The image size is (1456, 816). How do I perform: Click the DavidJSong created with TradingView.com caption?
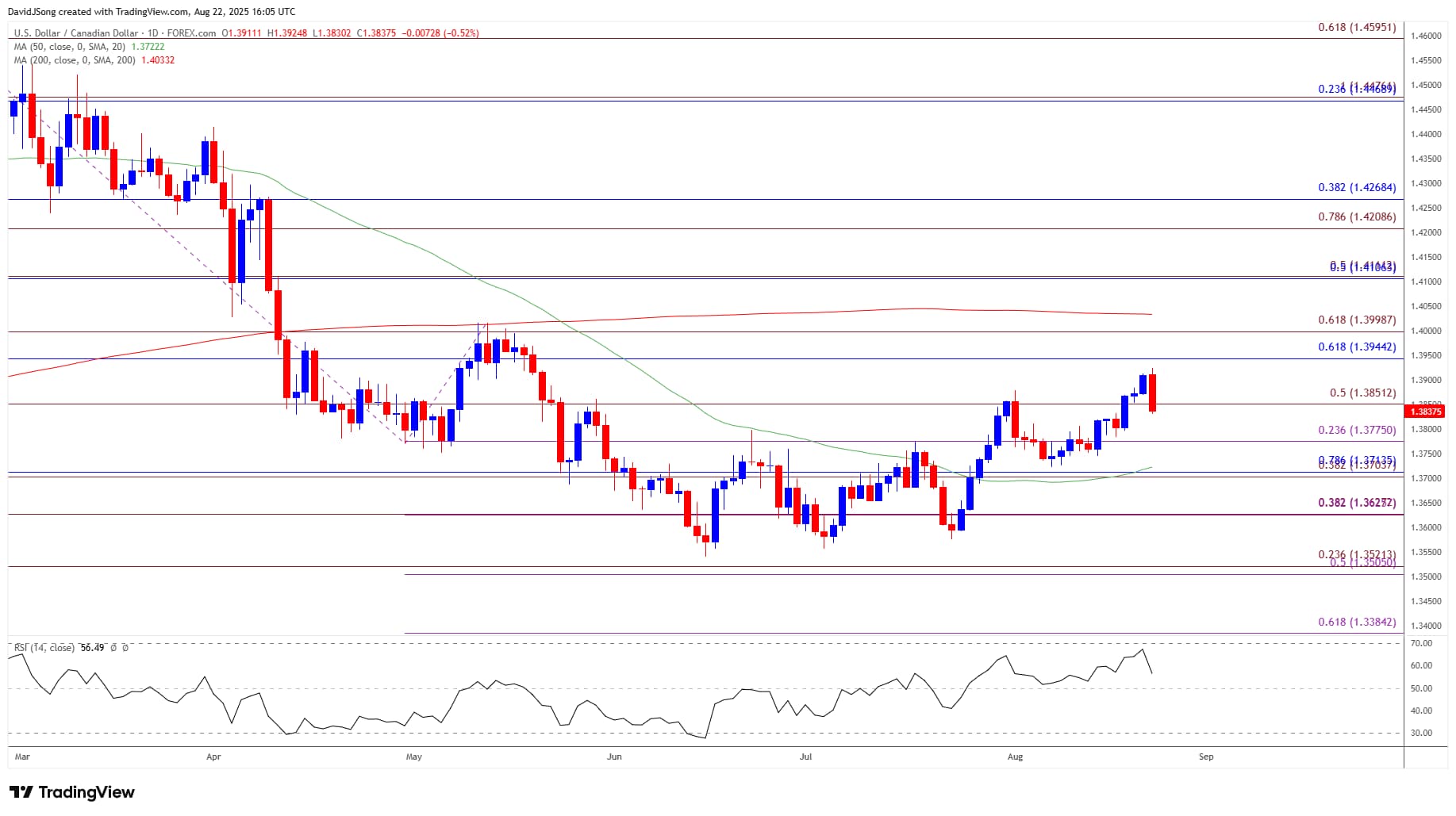click(x=152, y=11)
